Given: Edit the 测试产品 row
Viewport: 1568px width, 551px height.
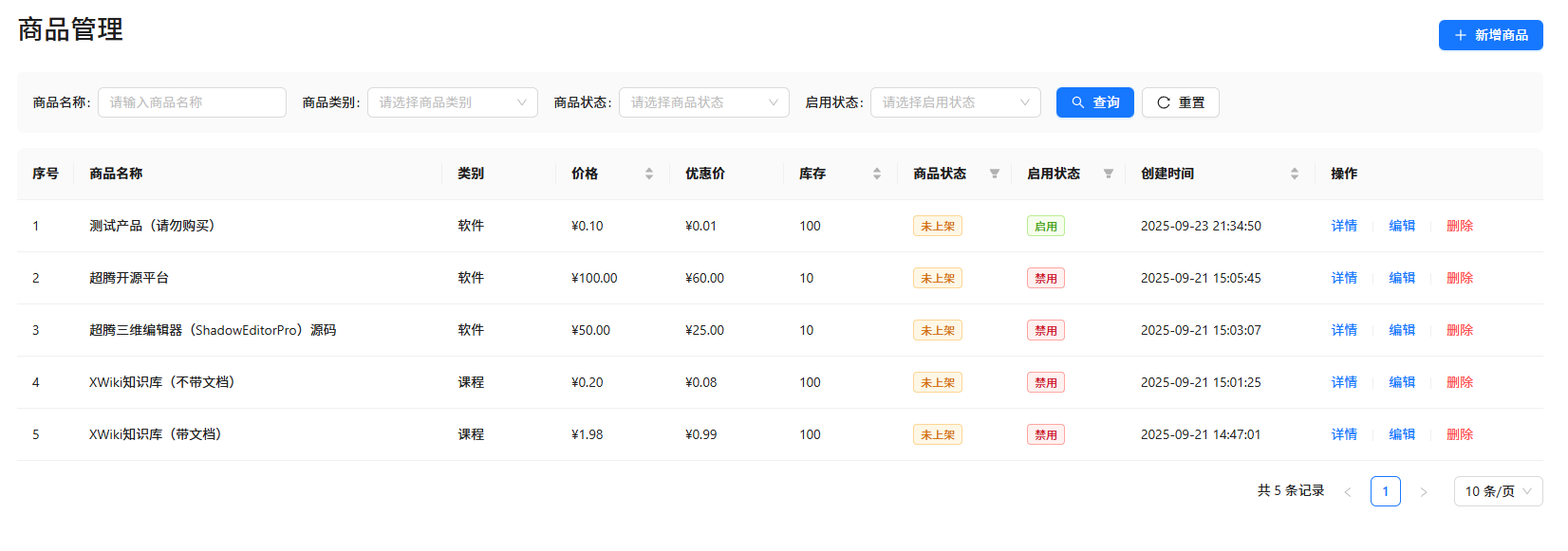Looking at the screenshot, I should click(1402, 226).
